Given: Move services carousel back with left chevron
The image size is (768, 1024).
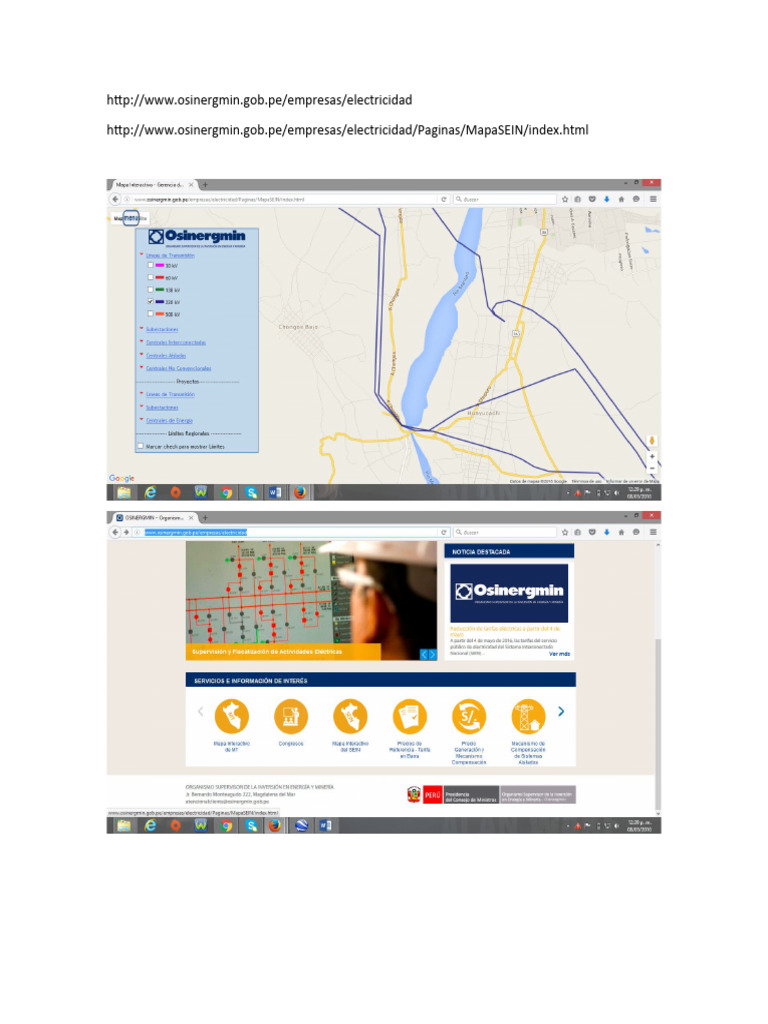Looking at the screenshot, I should pyautogui.click(x=200, y=712).
